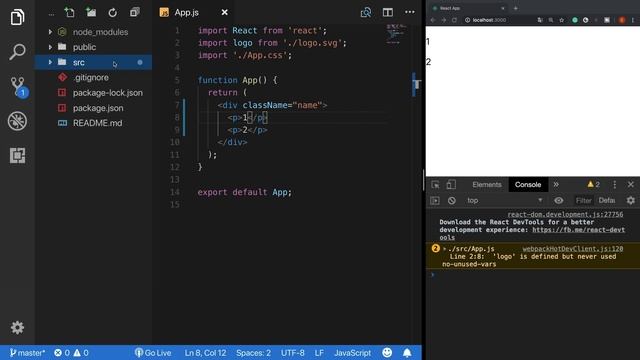Open the Explorer view in the activity bar
The image size is (640, 360).
tap(17, 17)
